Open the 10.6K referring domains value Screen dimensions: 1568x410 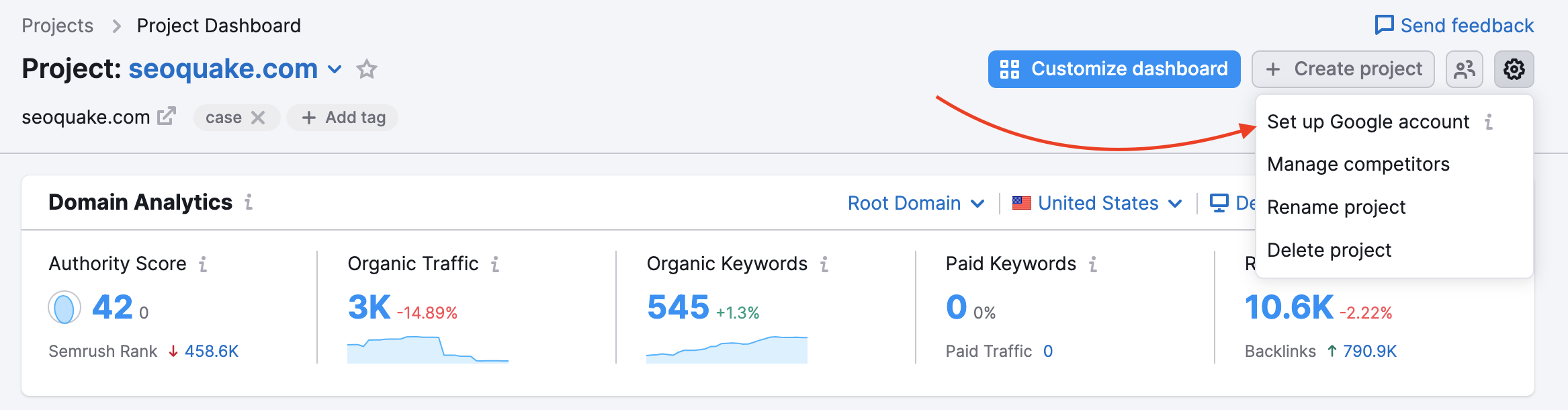[x=1289, y=307]
